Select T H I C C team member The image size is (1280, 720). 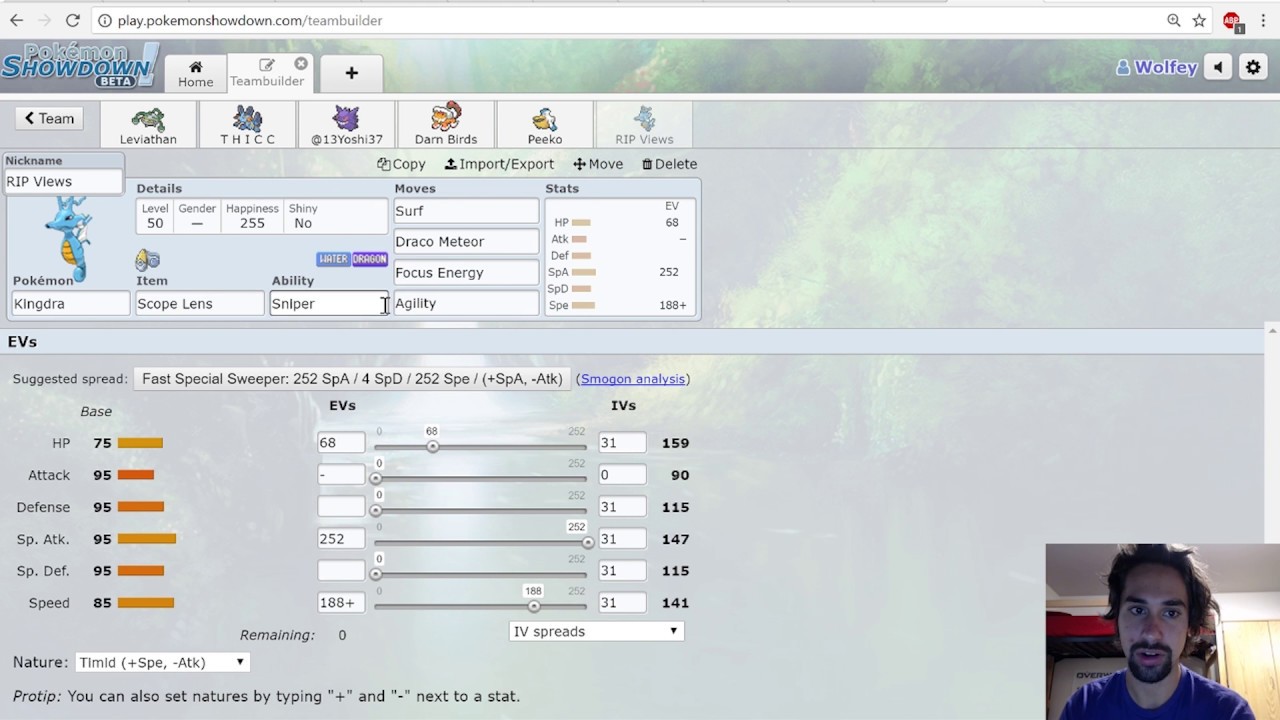point(247,125)
